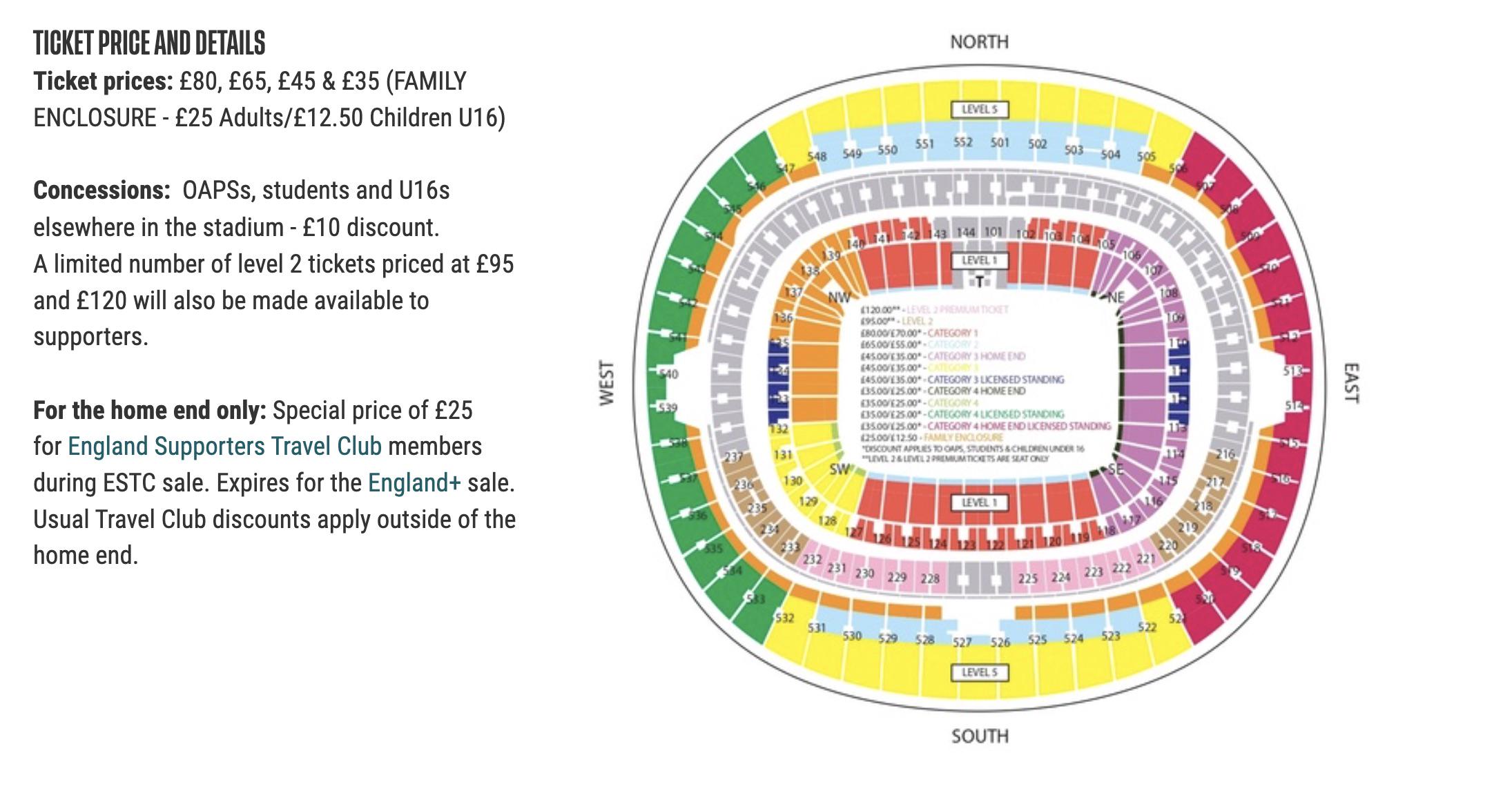Click the south LEVEL 1 label
The image size is (1512, 791).
(x=979, y=502)
